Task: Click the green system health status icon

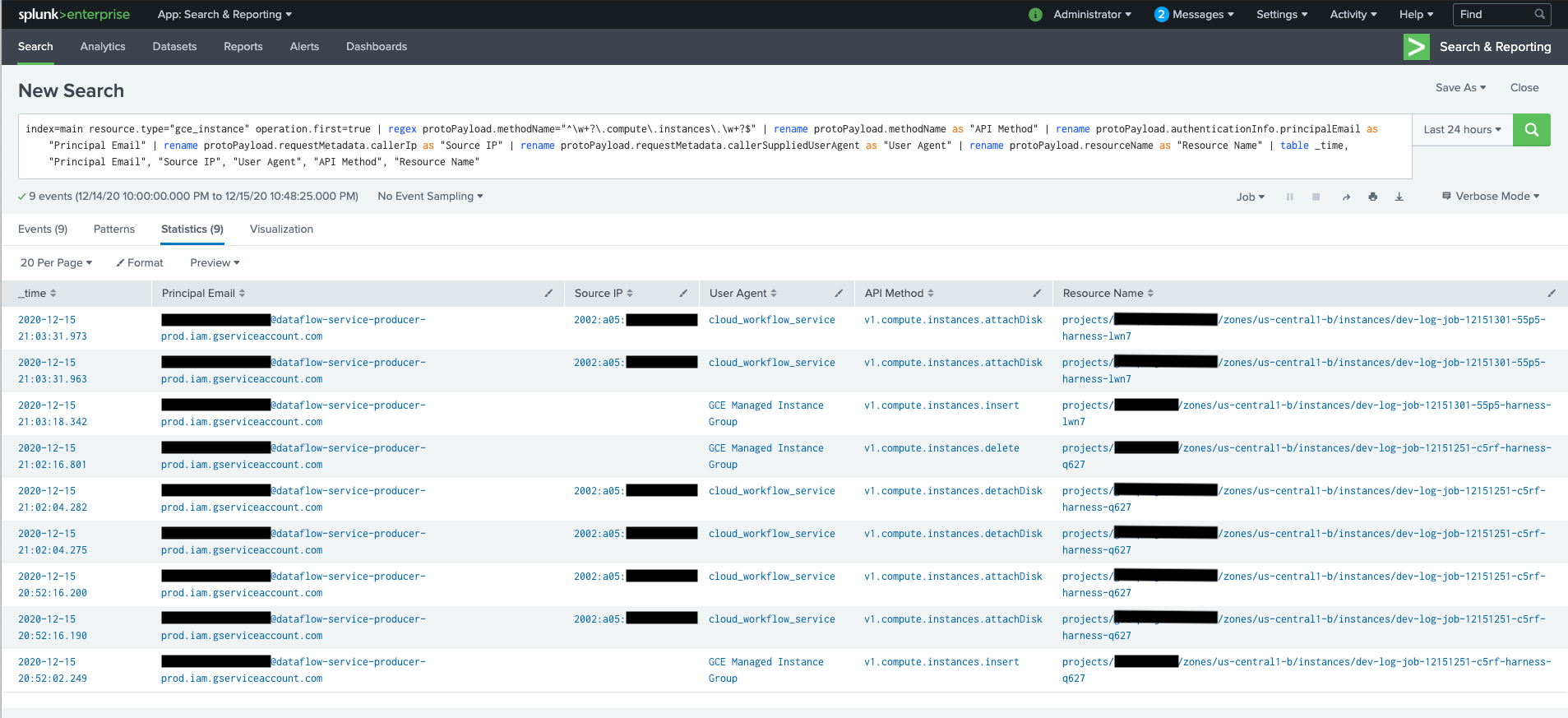Action: (1035, 15)
